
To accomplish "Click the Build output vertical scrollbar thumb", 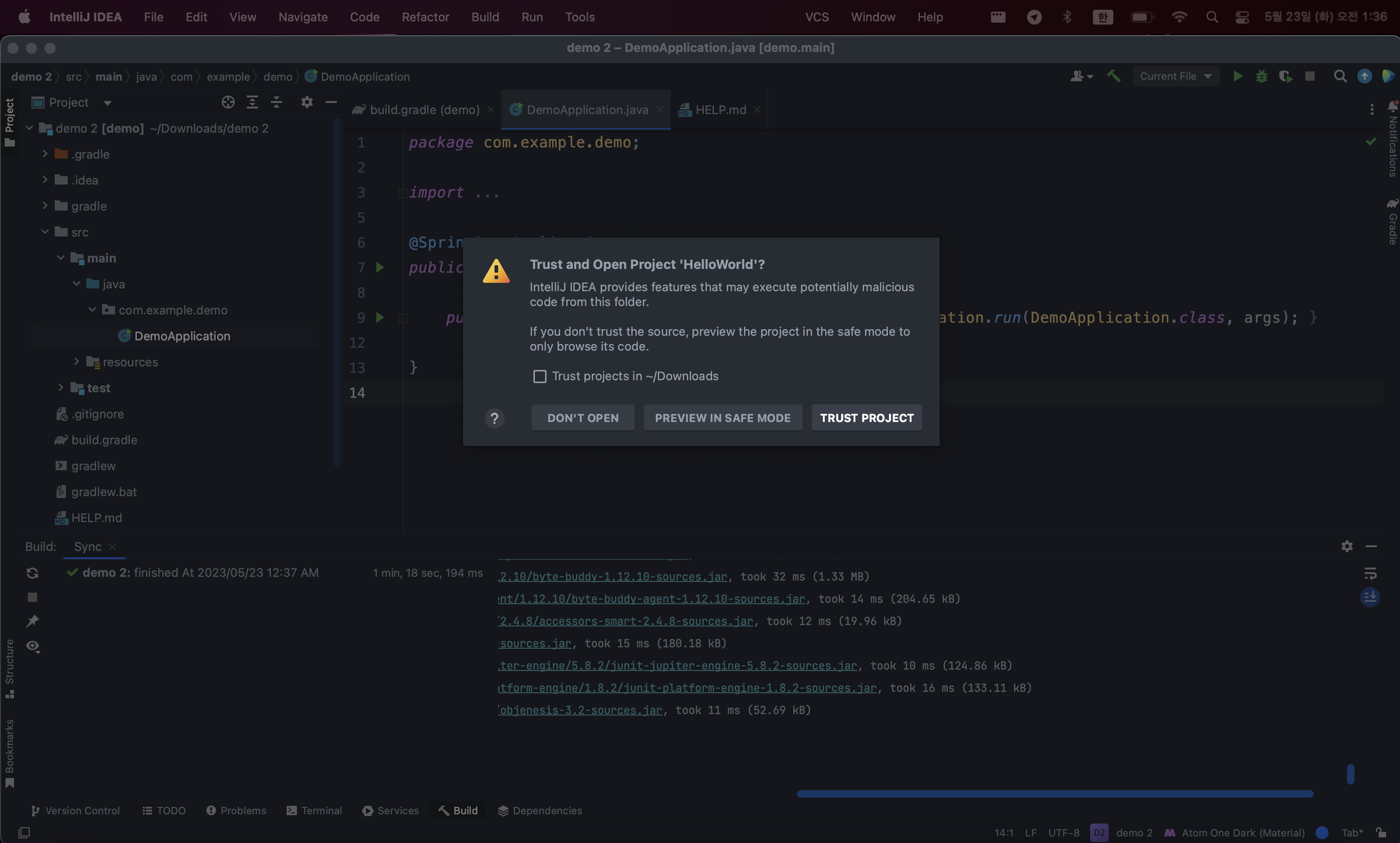I will point(1350,774).
